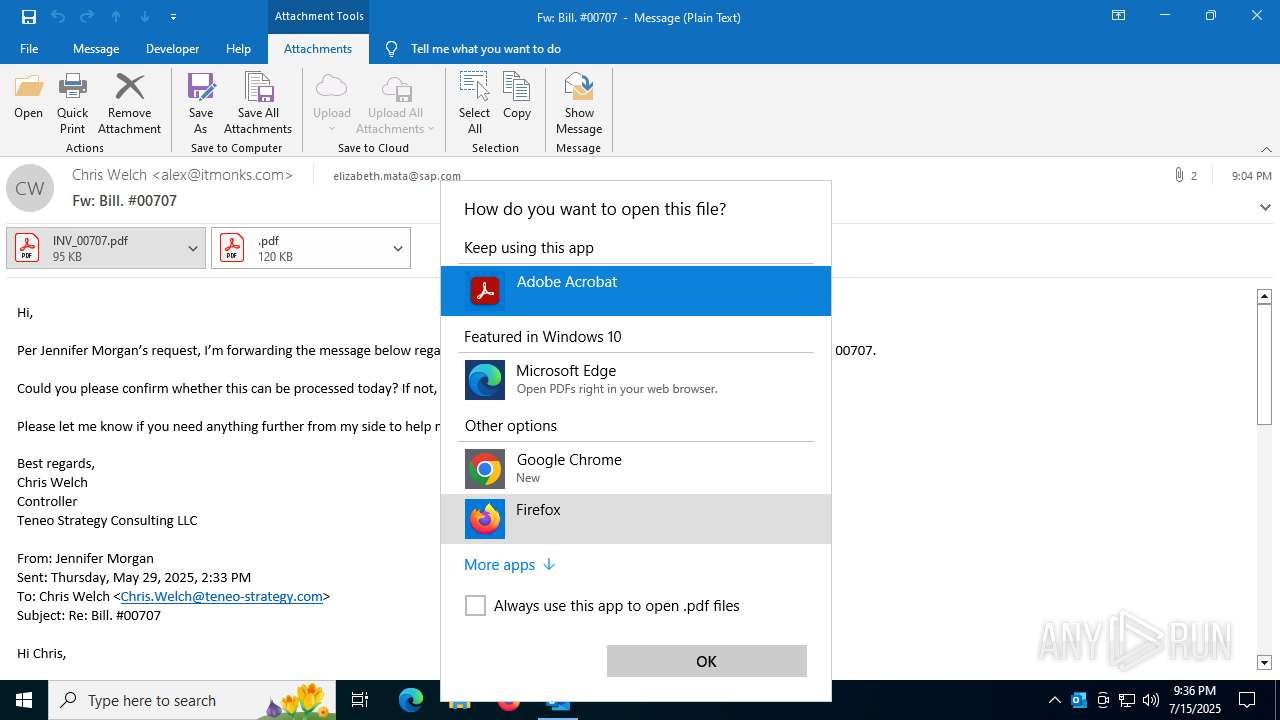
Task: Open the selected attachment via Open icon
Action: 28,97
